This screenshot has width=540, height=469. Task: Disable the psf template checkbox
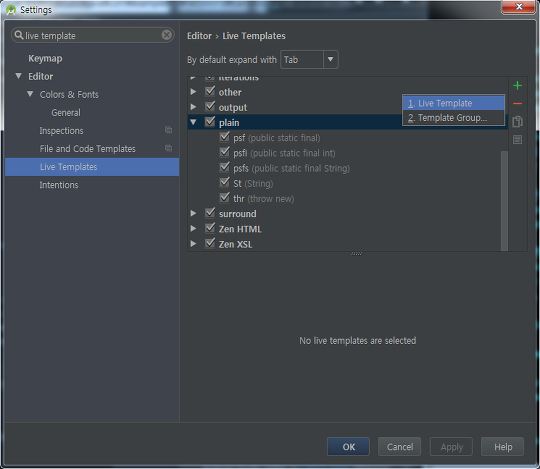point(225,137)
